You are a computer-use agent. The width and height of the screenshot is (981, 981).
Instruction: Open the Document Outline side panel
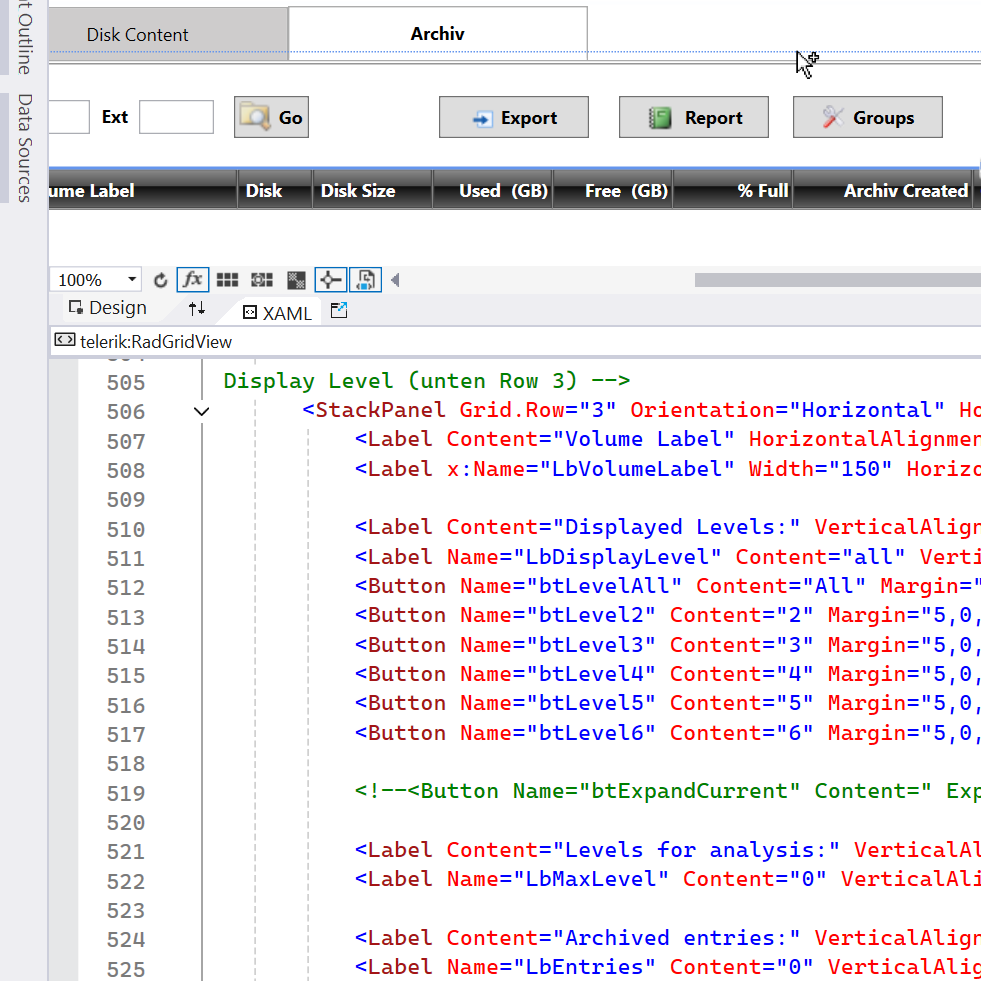(x=24, y=38)
